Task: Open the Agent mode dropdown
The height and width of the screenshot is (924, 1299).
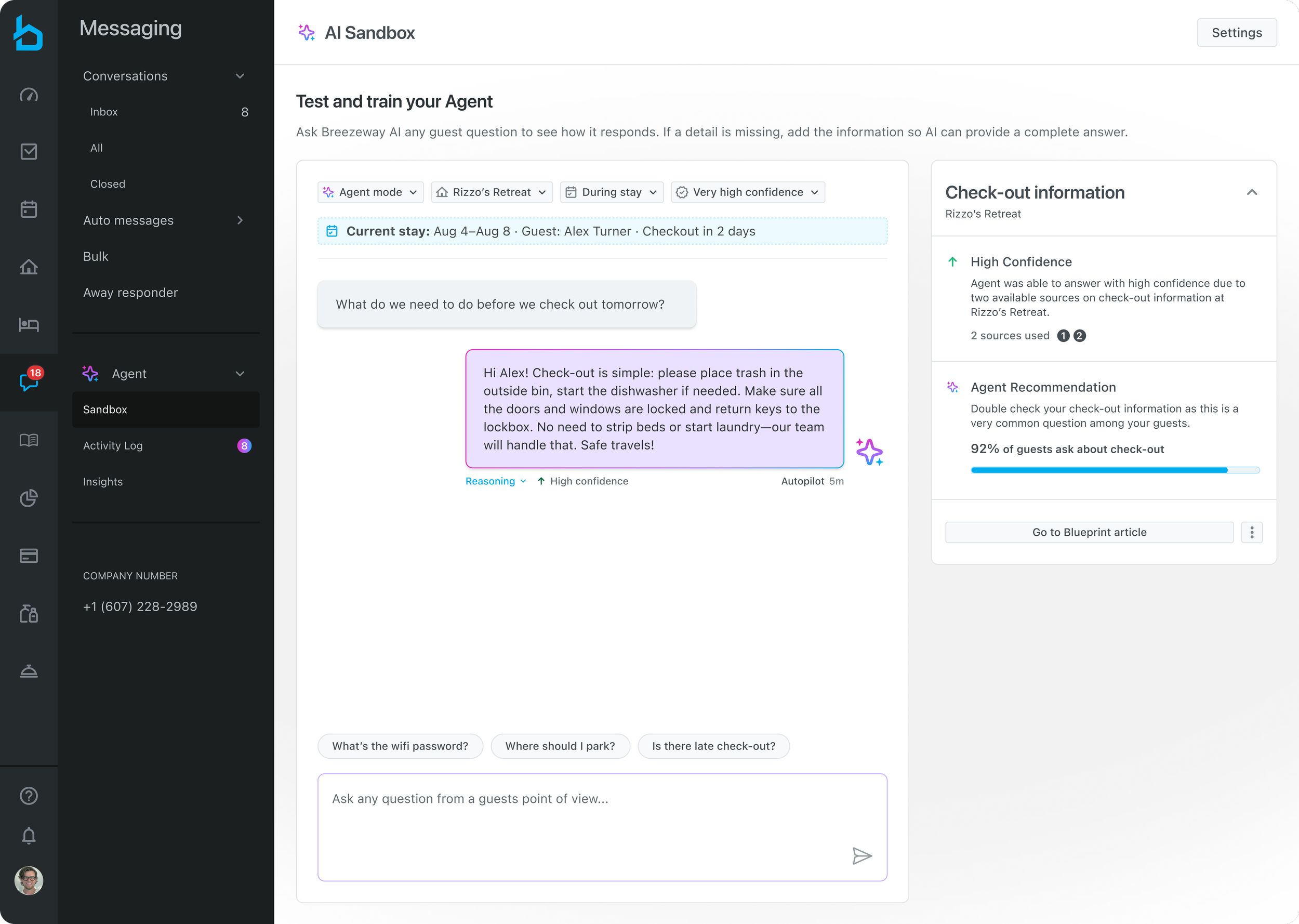Action: point(370,192)
